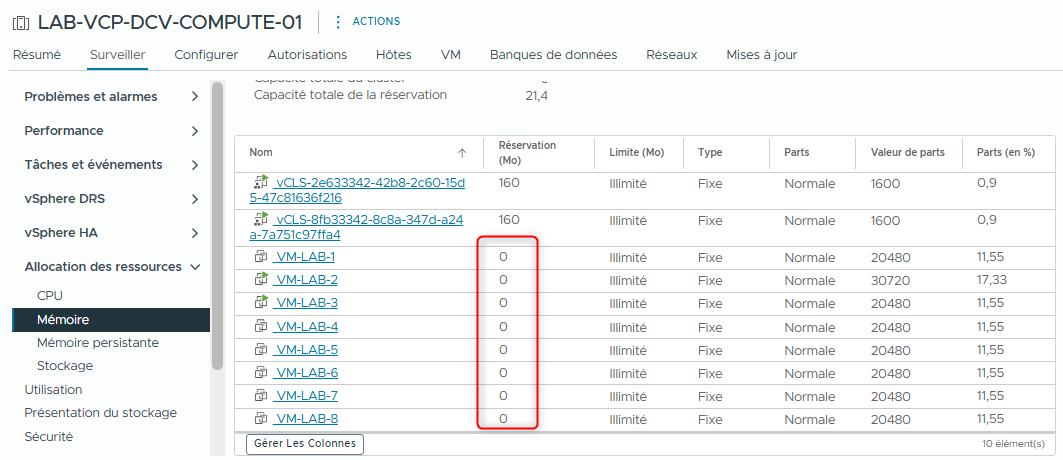
Task: Sort by Nom using the arrow icon
Action: (462, 153)
